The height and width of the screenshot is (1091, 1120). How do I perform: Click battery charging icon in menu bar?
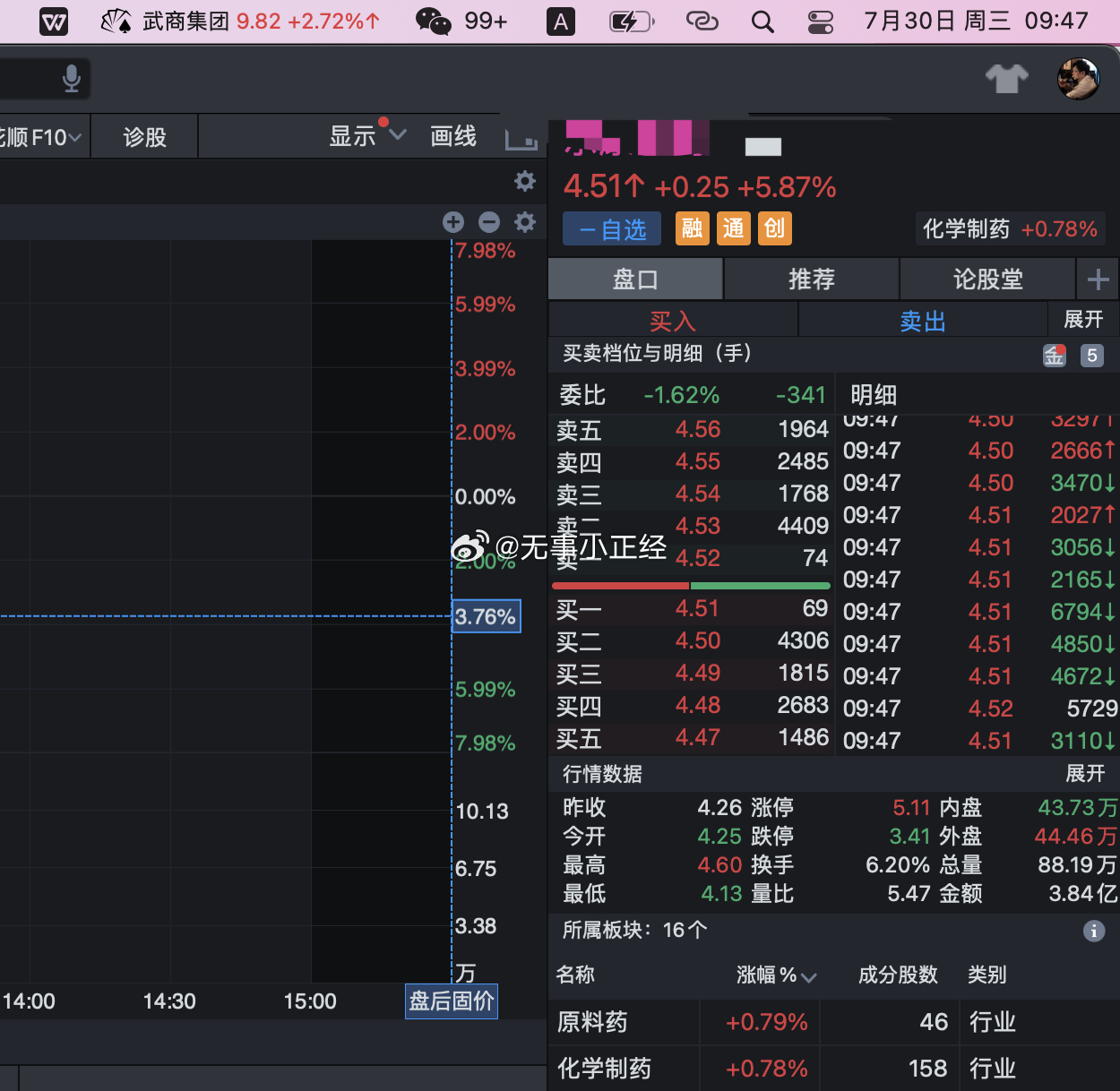coord(632,21)
